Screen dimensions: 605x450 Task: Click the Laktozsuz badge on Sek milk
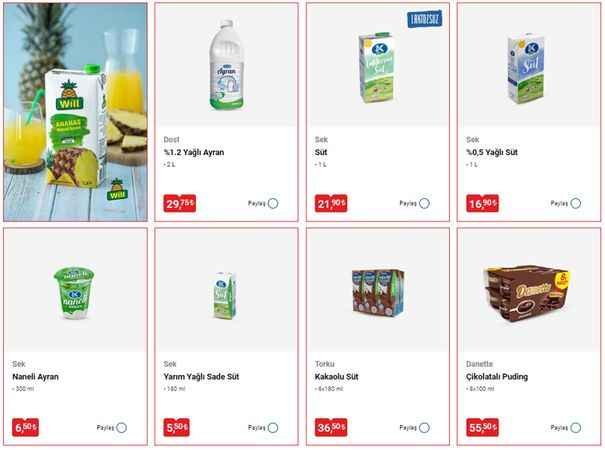point(424,19)
